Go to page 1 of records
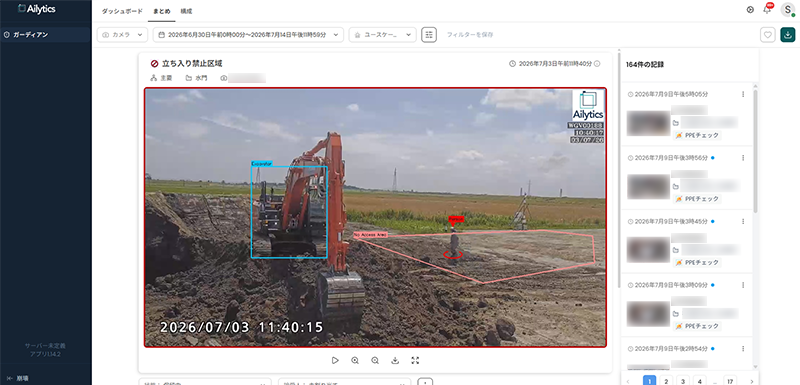The width and height of the screenshot is (800, 385). 649,381
